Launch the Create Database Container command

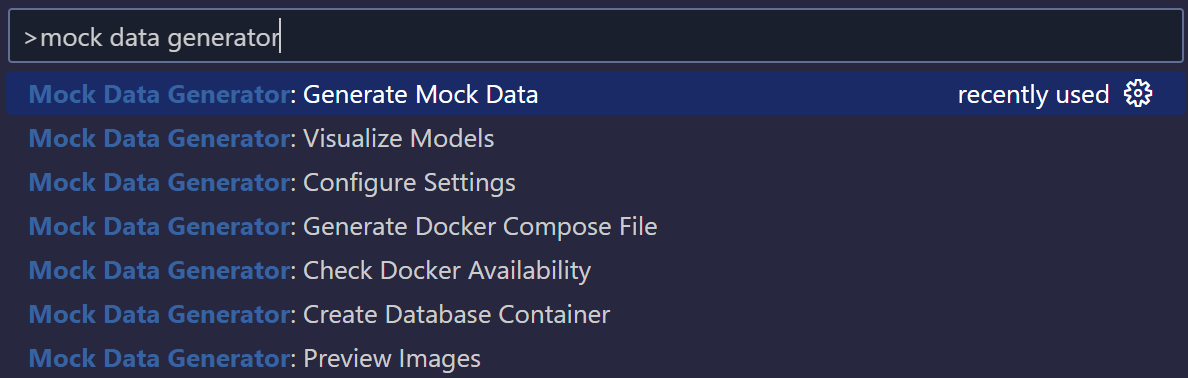click(x=596, y=314)
